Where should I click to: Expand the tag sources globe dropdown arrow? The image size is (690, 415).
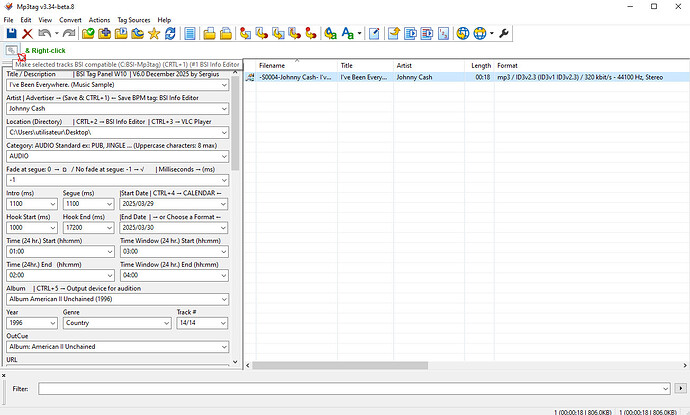492,33
